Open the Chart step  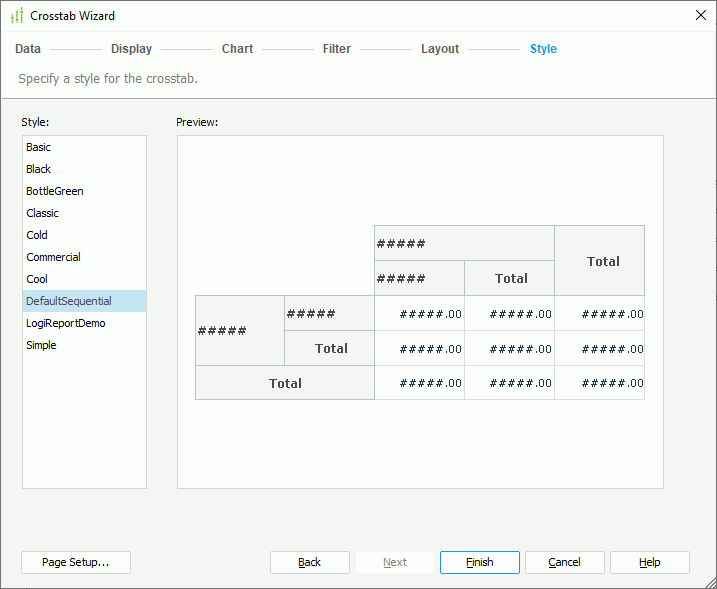coord(237,49)
